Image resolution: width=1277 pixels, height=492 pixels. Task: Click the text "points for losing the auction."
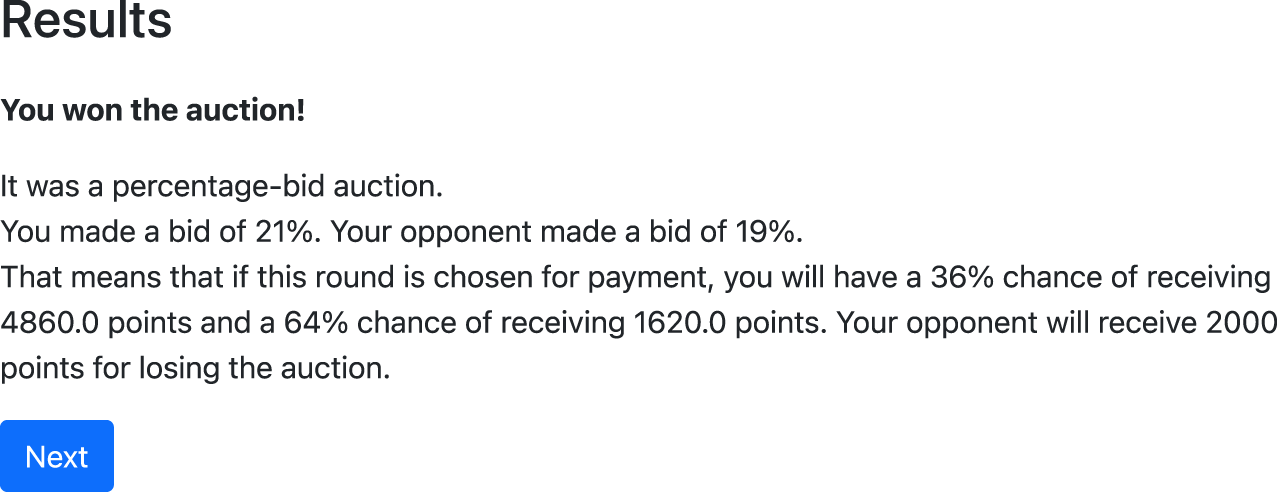pyautogui.click(x=195, y=368)
